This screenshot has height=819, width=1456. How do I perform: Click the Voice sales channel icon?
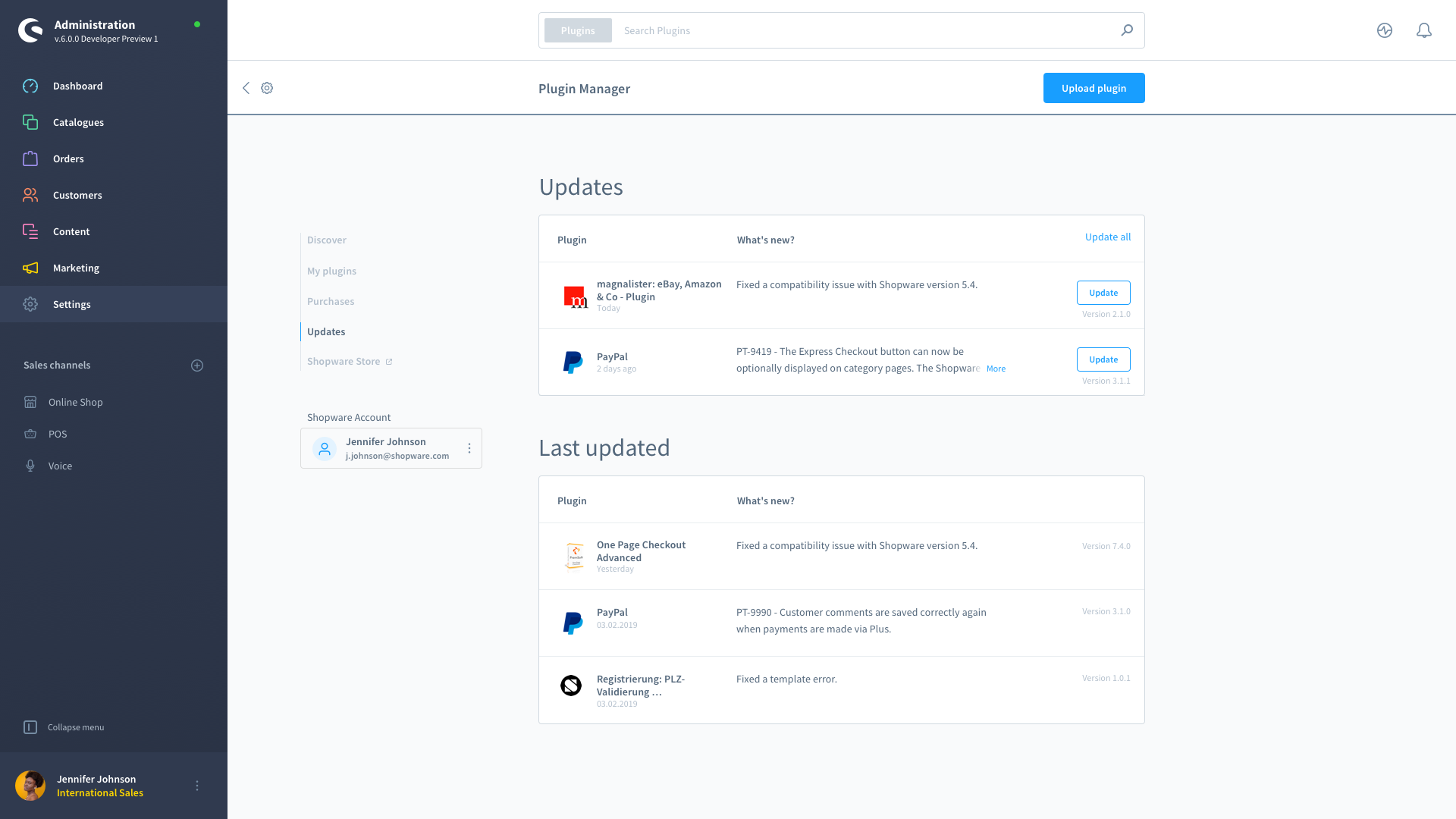(x=30, y=465)
